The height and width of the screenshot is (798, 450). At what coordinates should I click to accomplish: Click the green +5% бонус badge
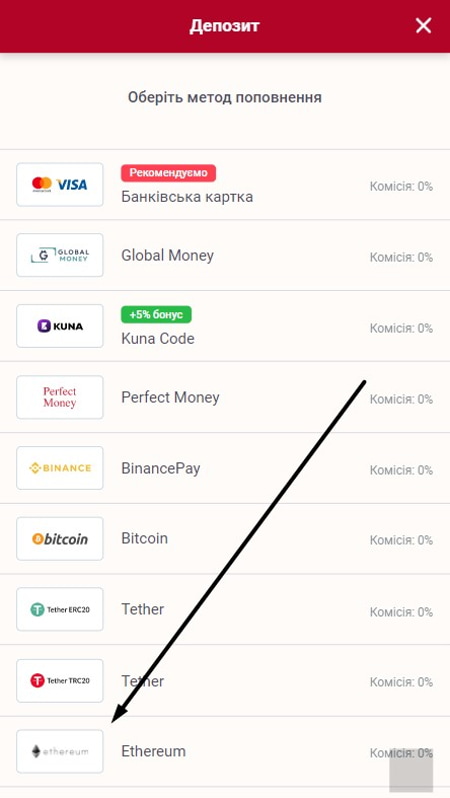pyautogui.click(x=156, y=315)
